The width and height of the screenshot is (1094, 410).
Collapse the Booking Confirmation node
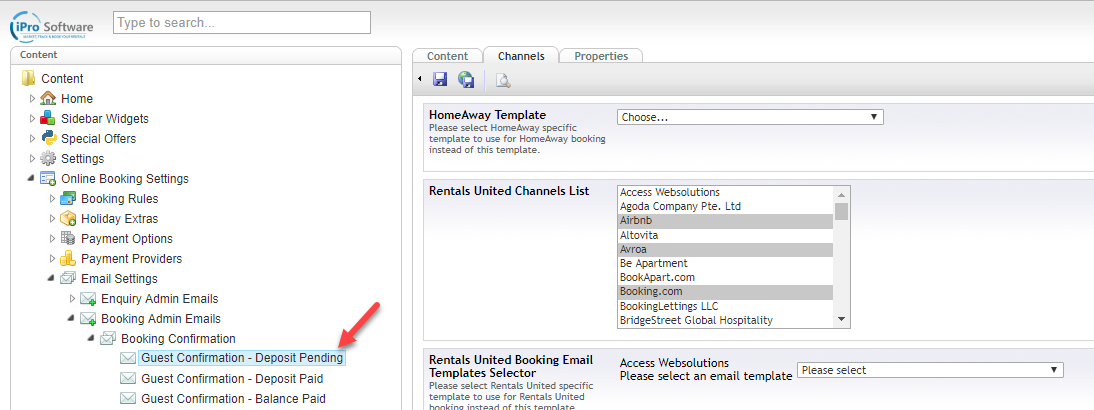[91, 338]
